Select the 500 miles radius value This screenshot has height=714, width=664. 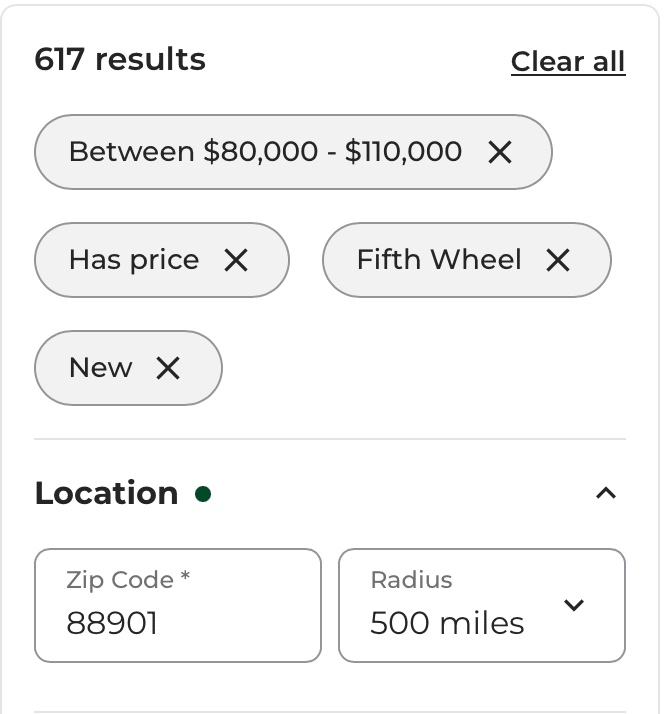(x=447, y=624)
